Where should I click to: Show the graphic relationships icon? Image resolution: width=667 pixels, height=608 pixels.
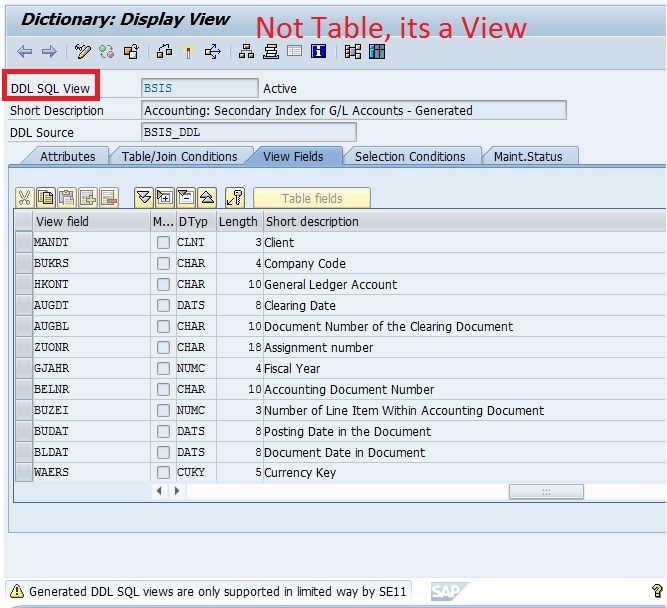pos(353,52)
